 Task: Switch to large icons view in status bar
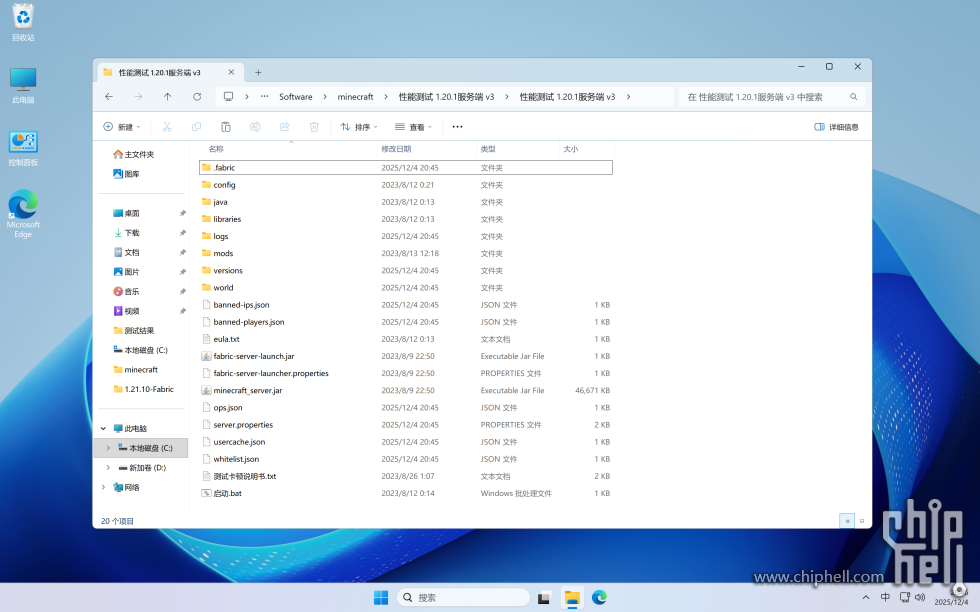pyautogui.click(x=862, y=521)
